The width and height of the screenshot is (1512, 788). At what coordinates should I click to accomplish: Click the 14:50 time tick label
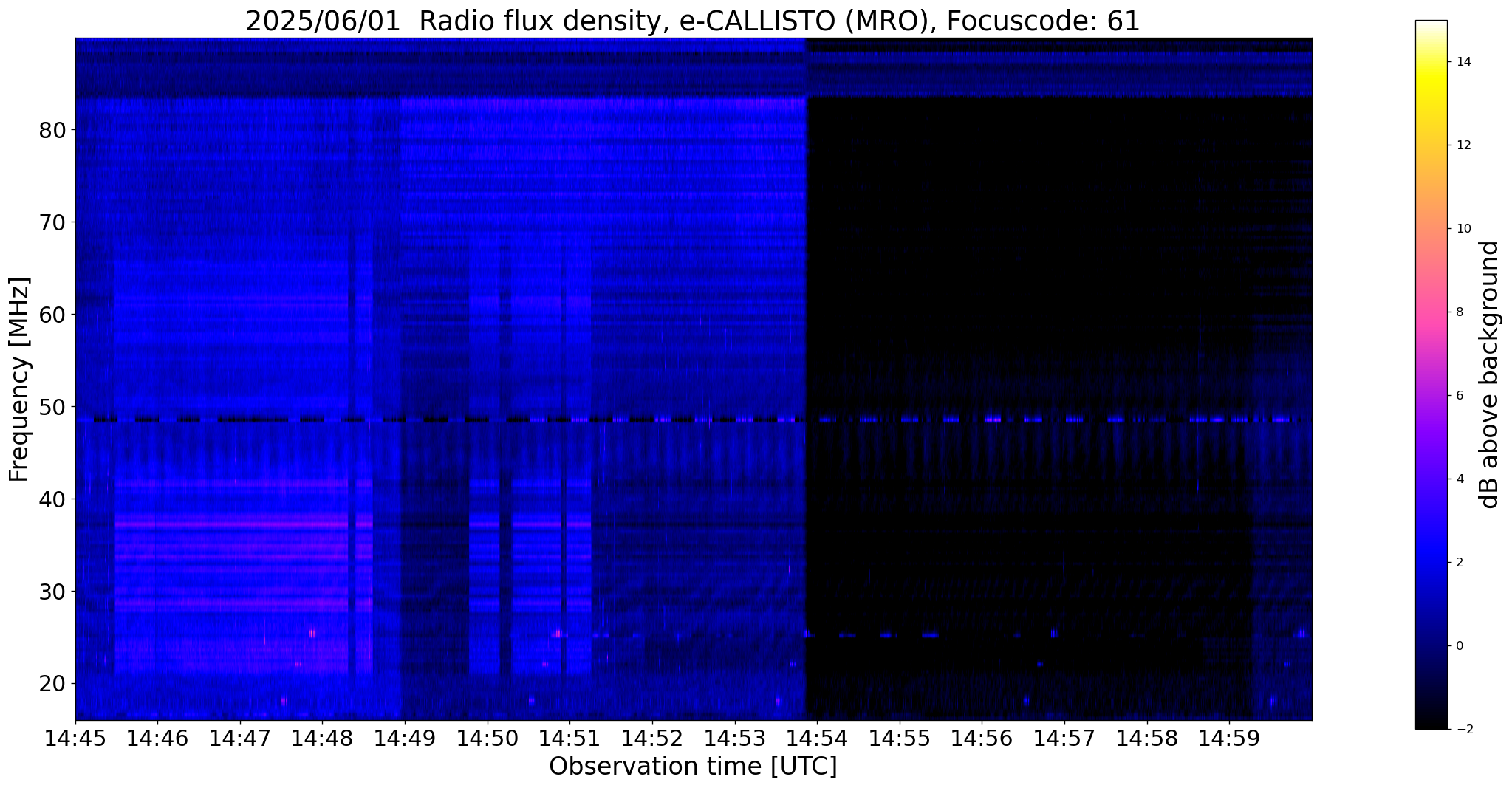(x=487, y=739)
